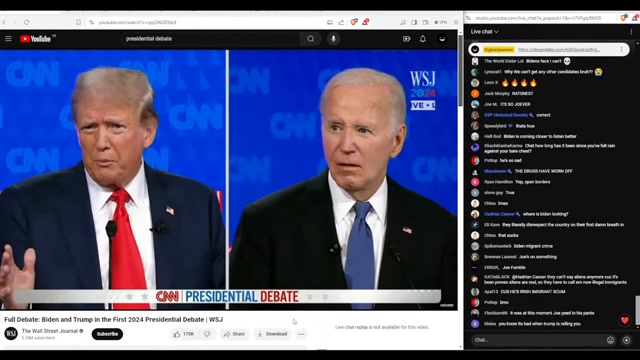
Task: Send a heart reaction in live chat
Action: click(624, 320)
